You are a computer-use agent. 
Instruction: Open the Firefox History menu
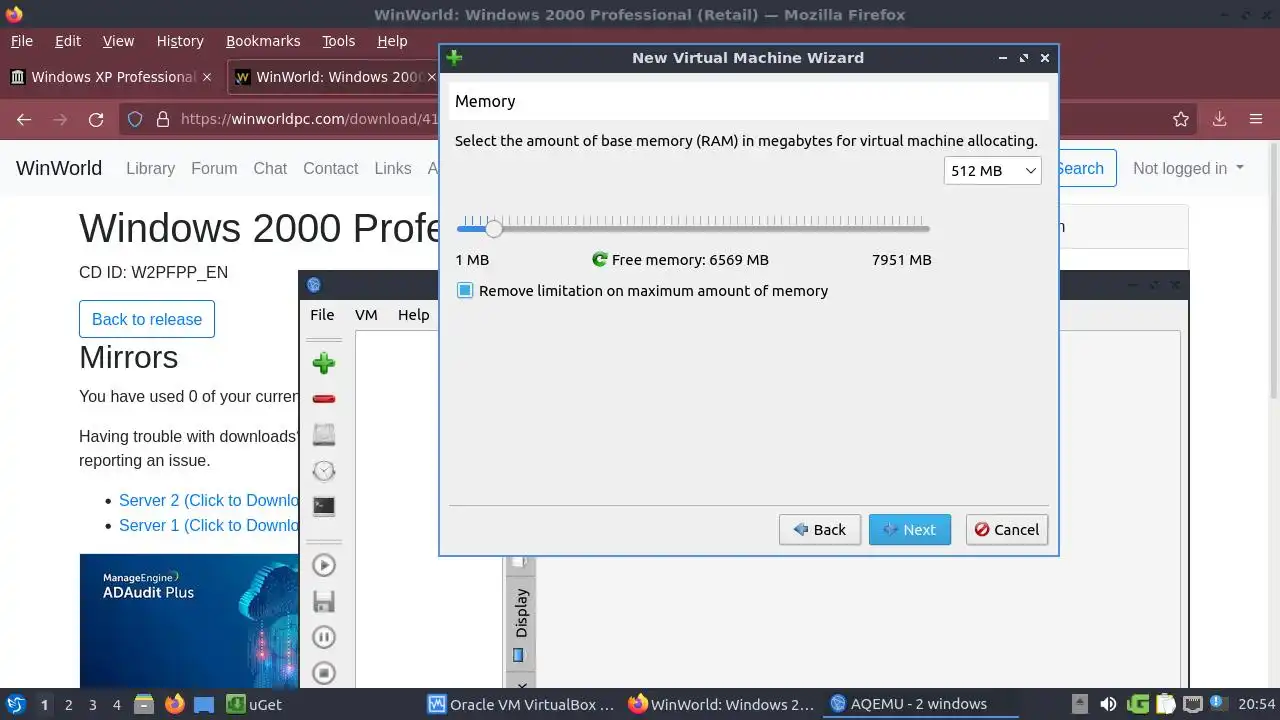[180, 41]
